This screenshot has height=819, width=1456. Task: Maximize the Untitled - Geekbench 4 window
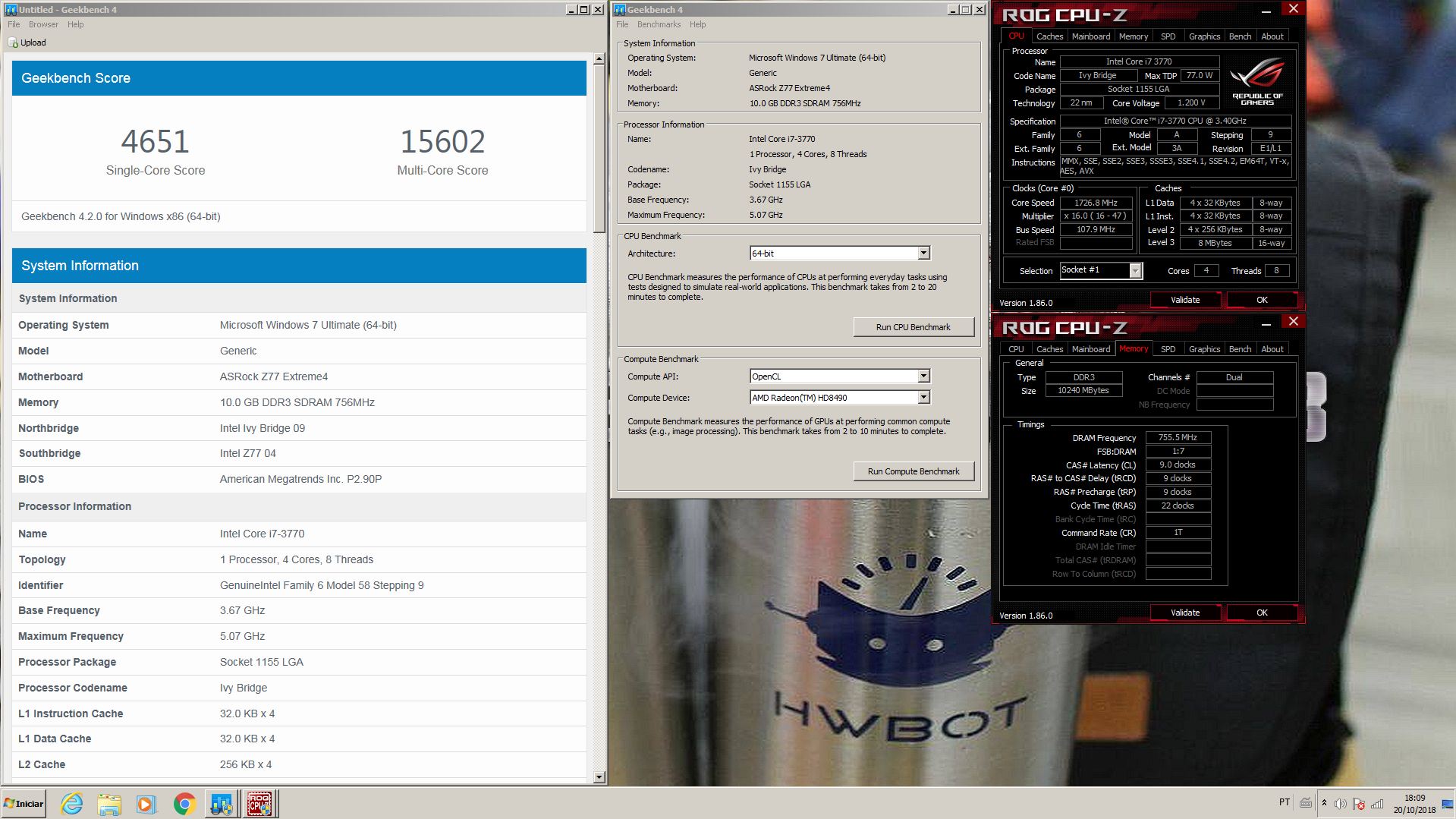(583, 10)
